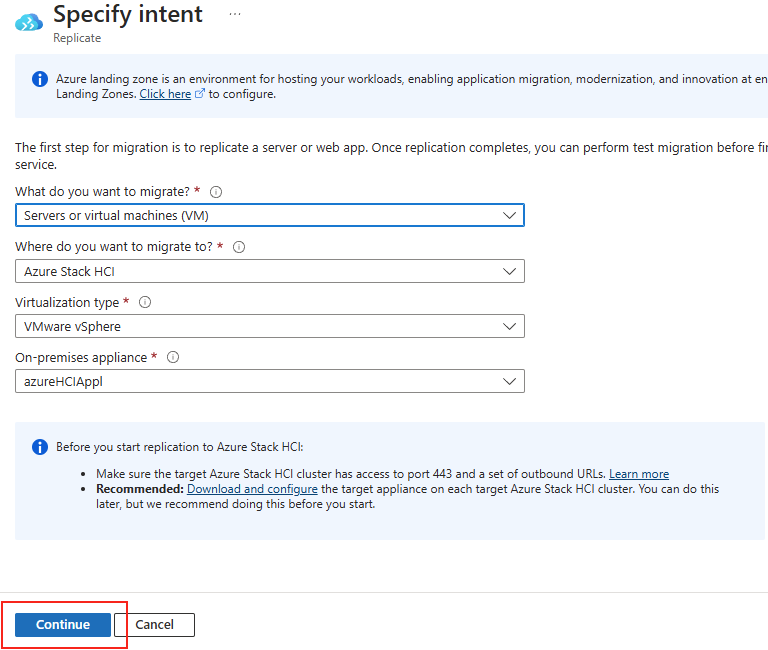Click the Before you start replication heading text
This screenshot has height=650, width=768.
pos(180,447)
